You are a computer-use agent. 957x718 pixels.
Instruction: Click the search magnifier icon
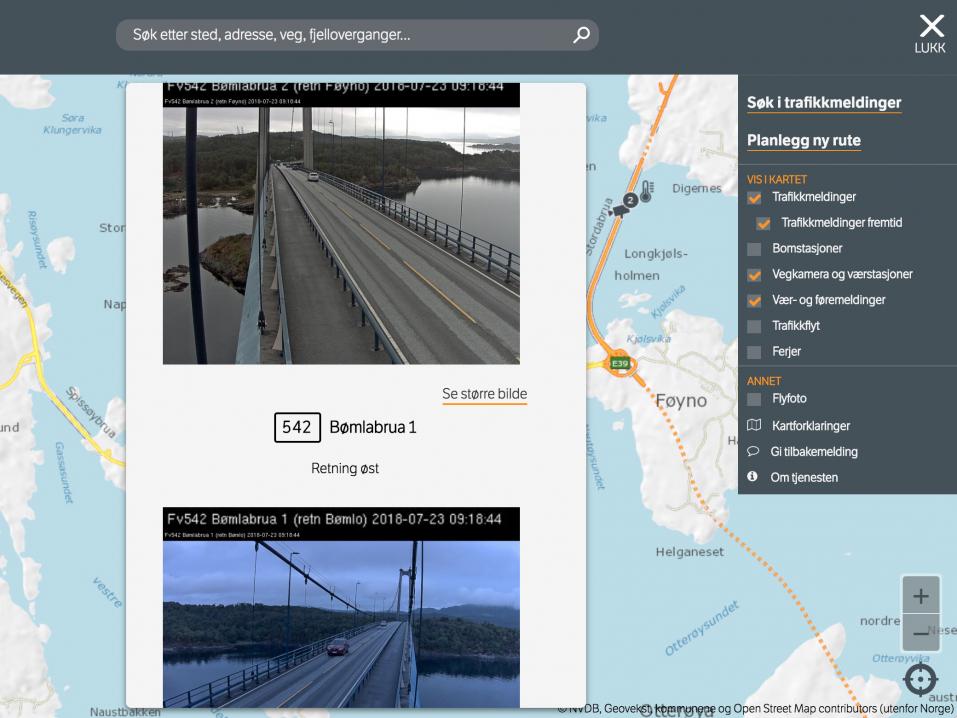click(580, 36)
